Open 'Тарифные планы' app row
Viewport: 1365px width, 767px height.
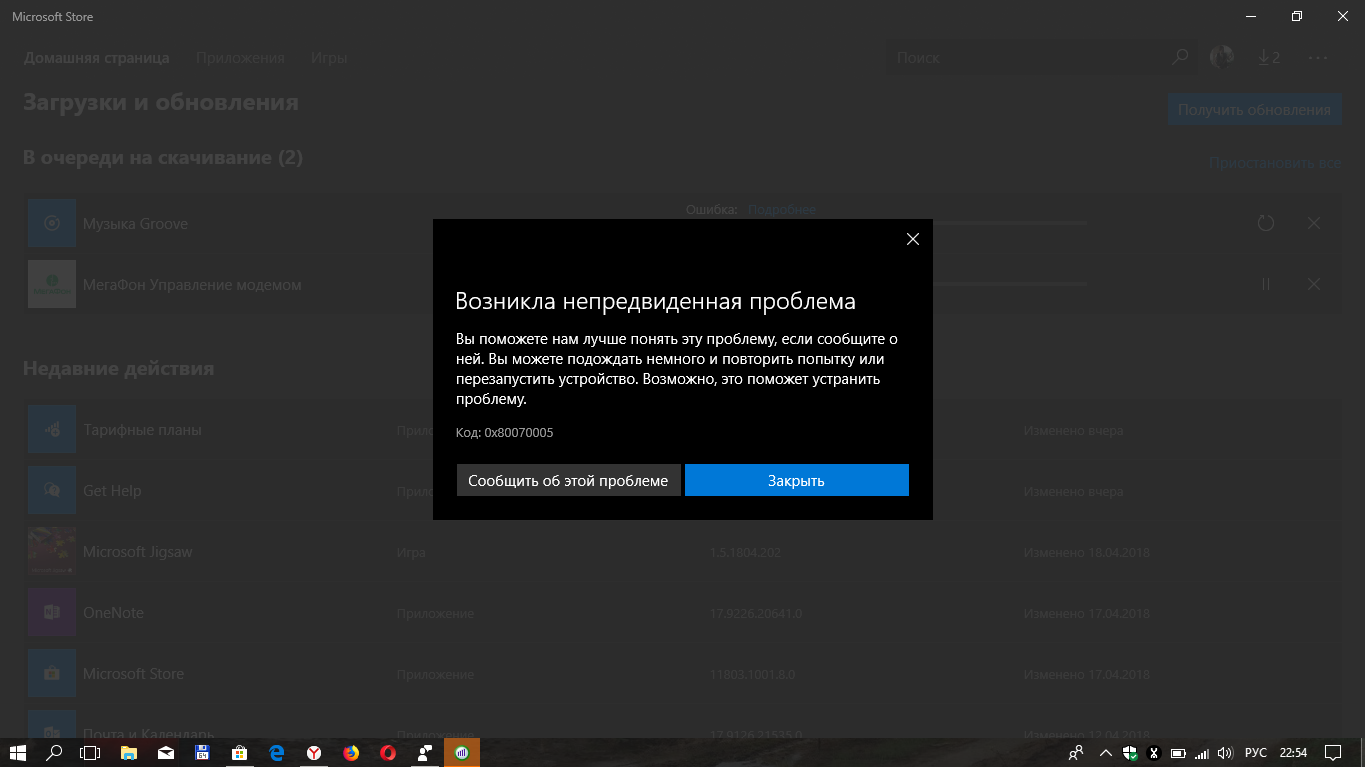(682, 430)
